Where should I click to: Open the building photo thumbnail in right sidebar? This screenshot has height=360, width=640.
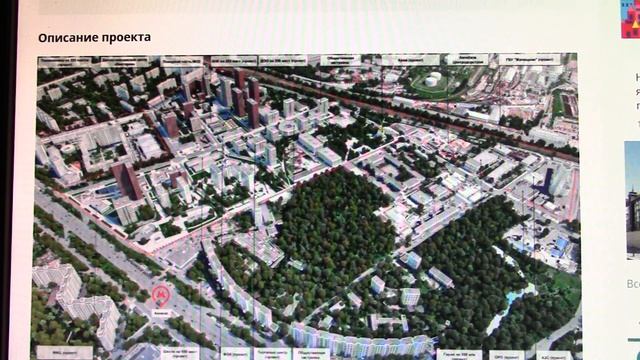pyautogui.click(x=633, y=200)
